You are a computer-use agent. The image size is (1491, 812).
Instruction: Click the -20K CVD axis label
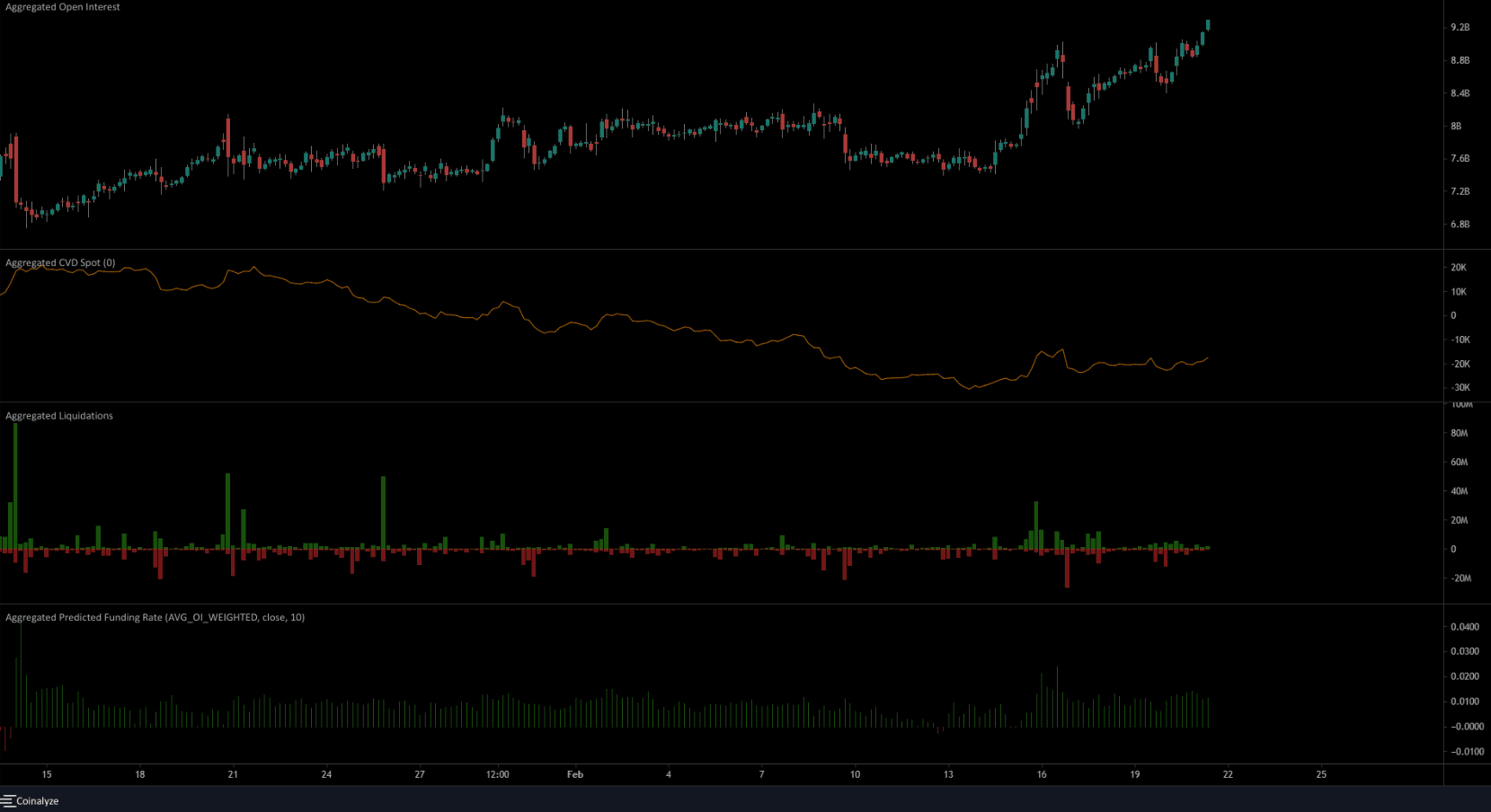coord(1460,365)
